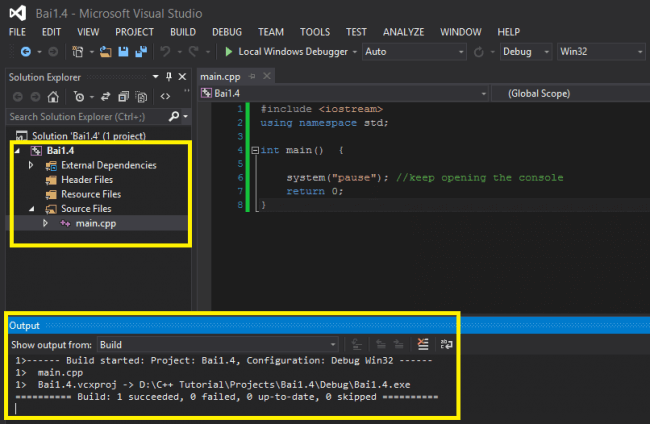Image resolution: width=650 pixels, height=424 pixels.
Task: Click Collapse All in Solution Explorer
Action: (x=124, y=97)
